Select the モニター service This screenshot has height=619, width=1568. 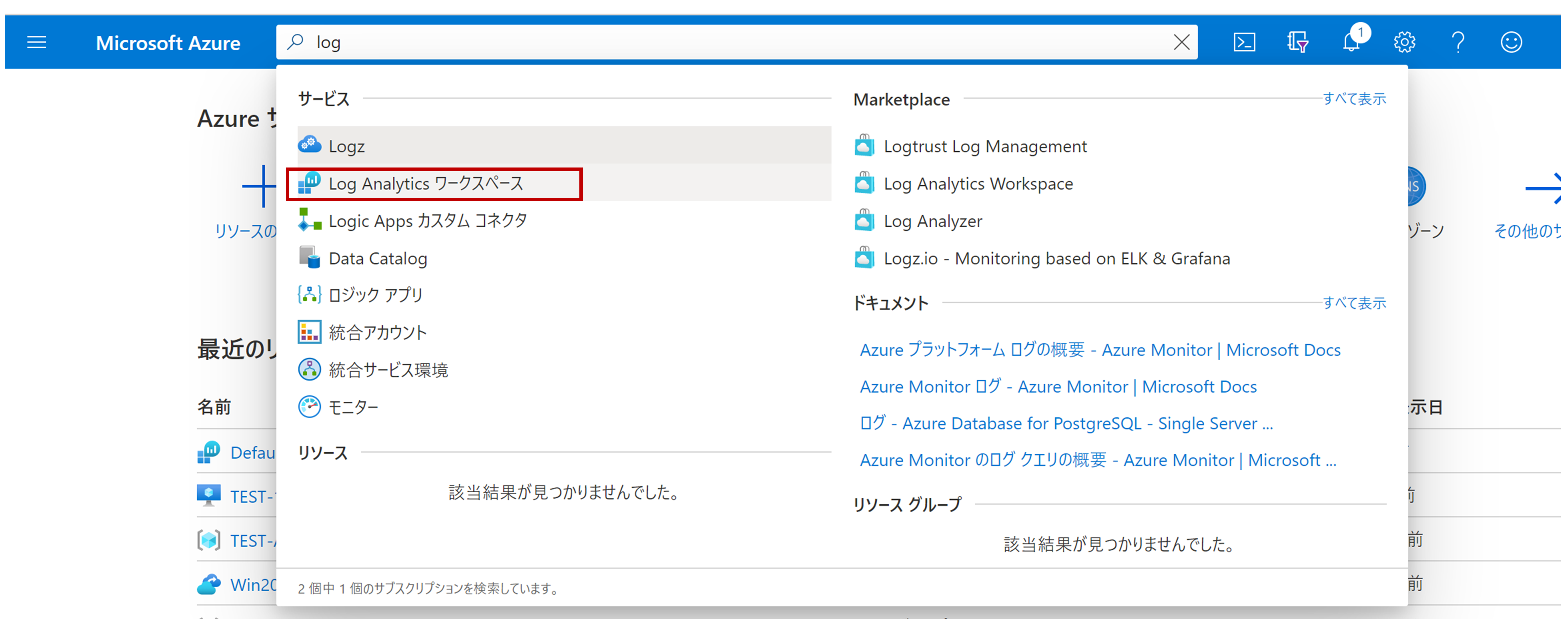click(x=353, y=406)
